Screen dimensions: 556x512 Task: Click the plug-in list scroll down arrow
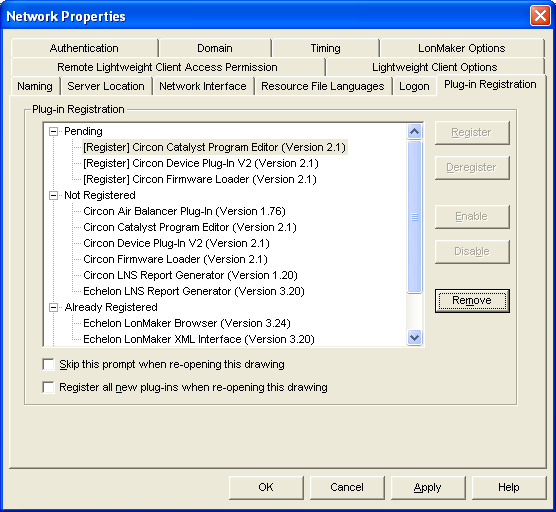pyautogui.click(x=415, y=337)
